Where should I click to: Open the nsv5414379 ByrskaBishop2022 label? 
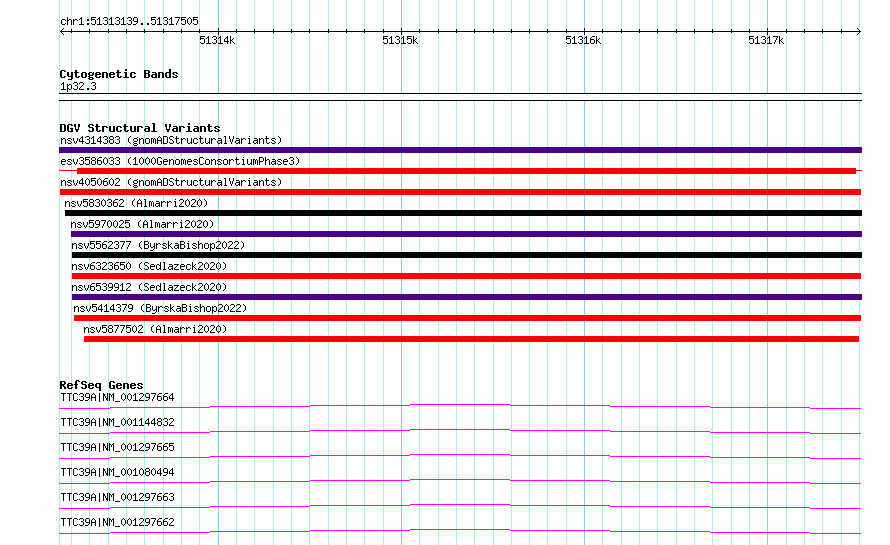tap(160, 308)
